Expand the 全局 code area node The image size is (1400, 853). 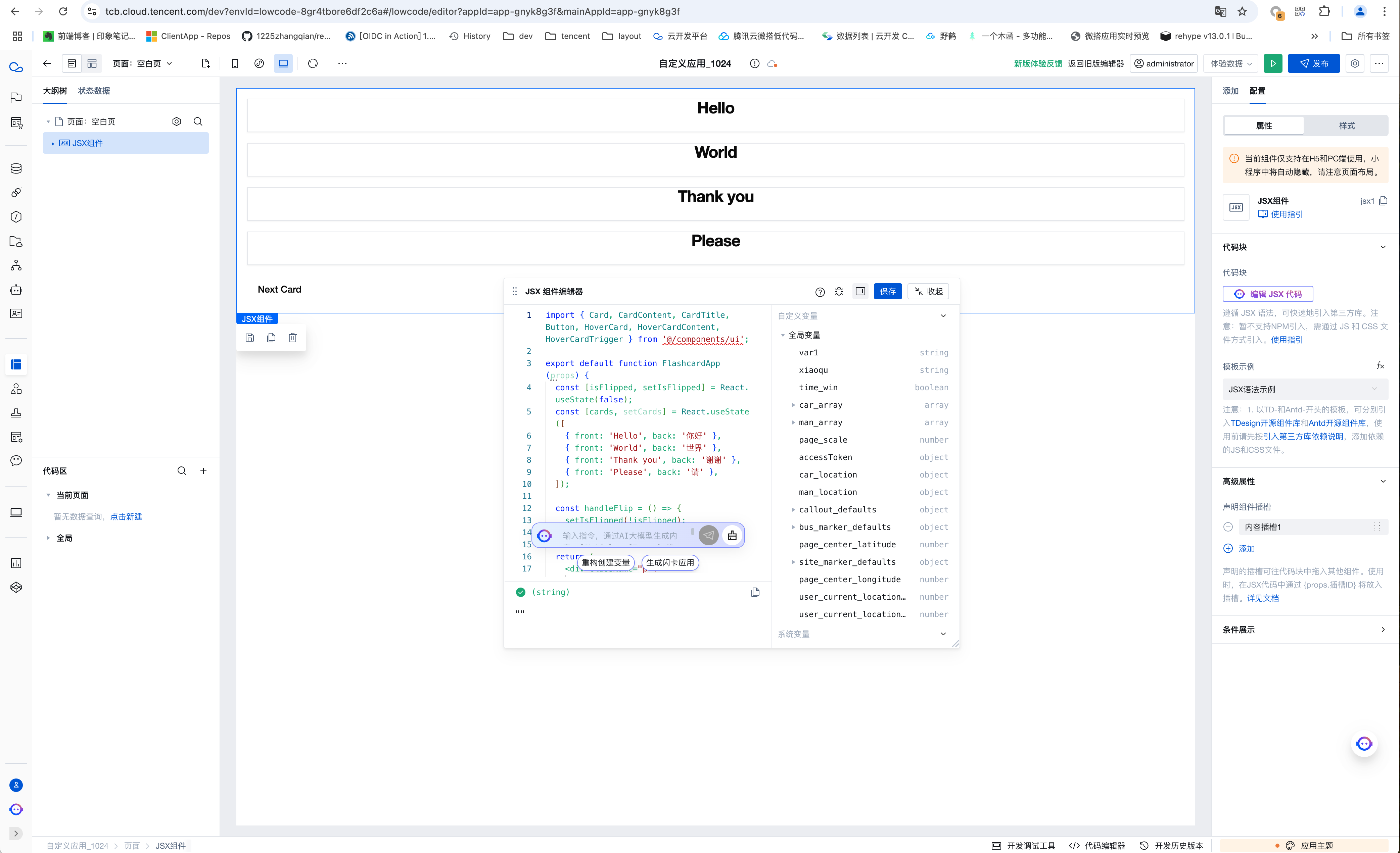(x=48, y=538)
